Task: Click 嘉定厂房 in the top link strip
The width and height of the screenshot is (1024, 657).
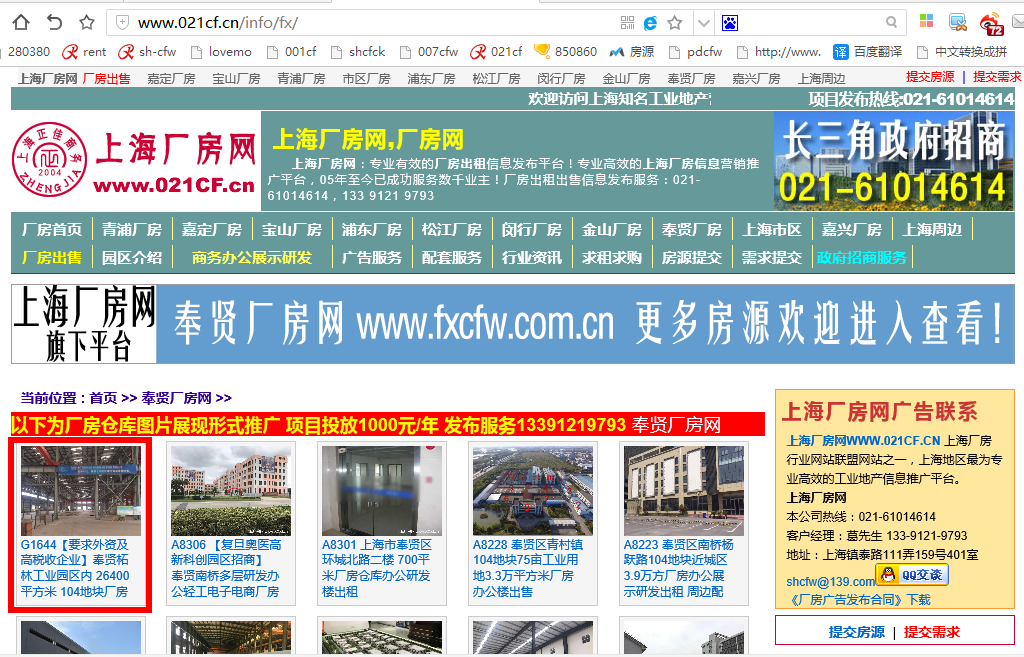Action: (171, 78)
